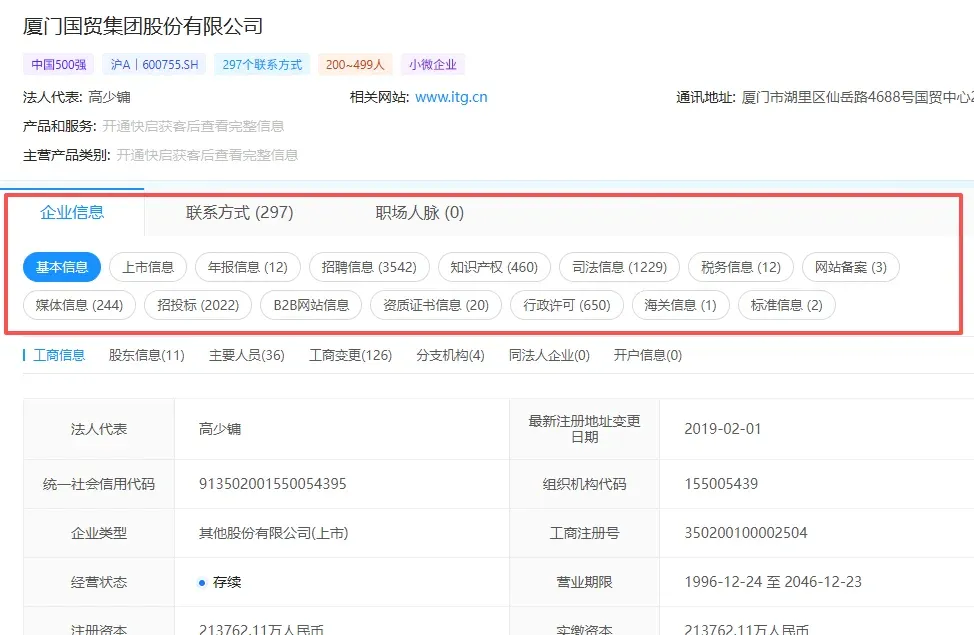Click the 统一社会信用代码 label cell
This screenshot has height=635, width=974.
tap(99, 484)
